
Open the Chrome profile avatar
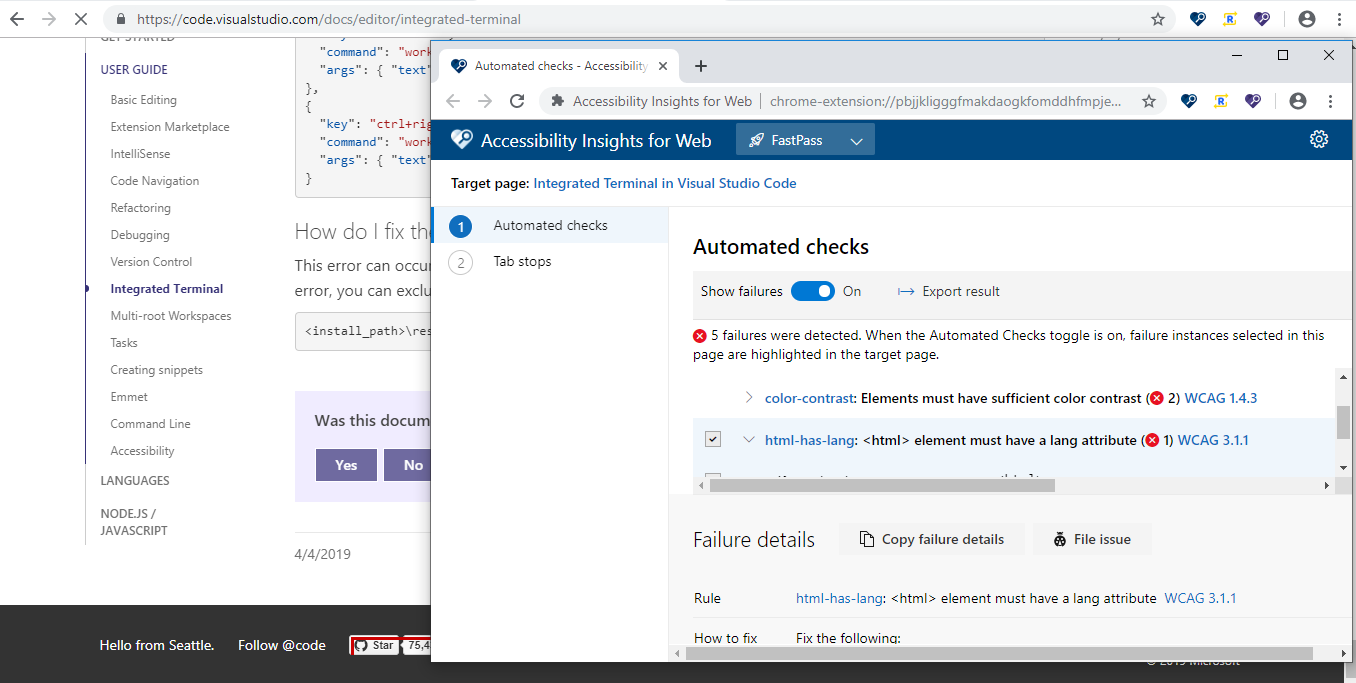[x=1297, y=100]
